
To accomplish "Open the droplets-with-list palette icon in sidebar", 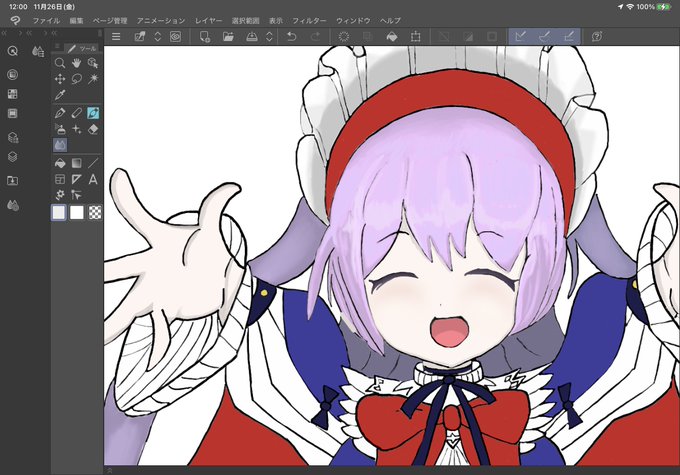I will click(x=38, y=51).
